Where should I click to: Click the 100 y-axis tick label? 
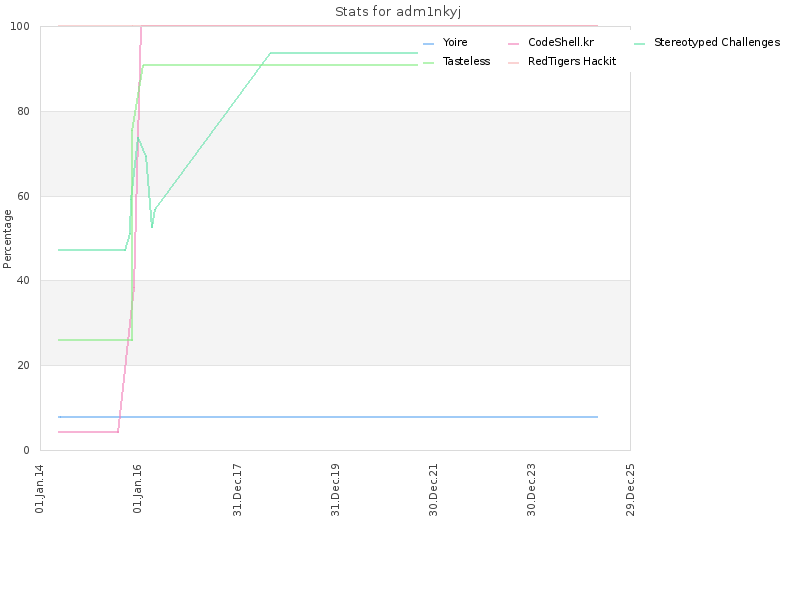coord(20,27)
